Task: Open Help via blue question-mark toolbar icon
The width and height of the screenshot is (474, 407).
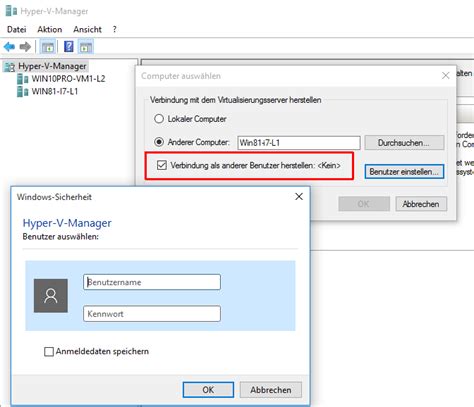Action: 69,47
